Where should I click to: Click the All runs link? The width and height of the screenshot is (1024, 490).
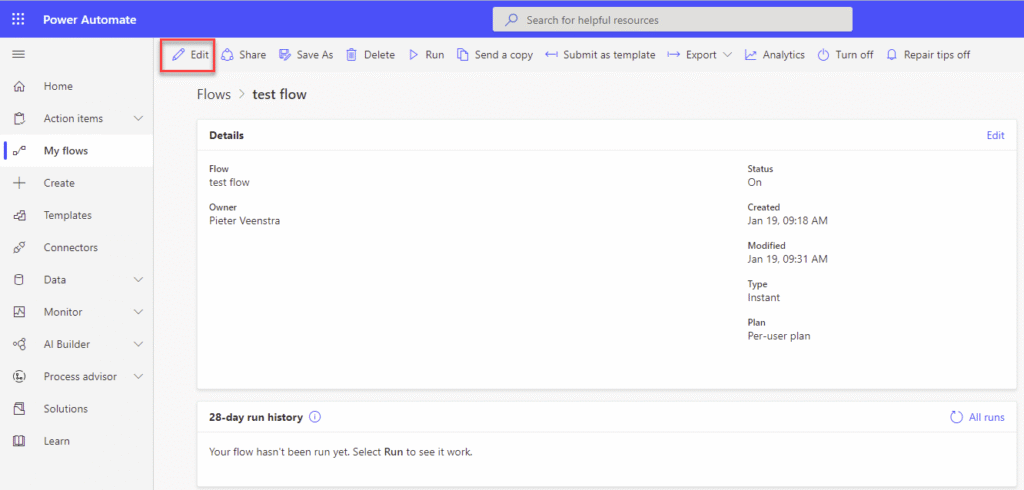click(987, 417)
